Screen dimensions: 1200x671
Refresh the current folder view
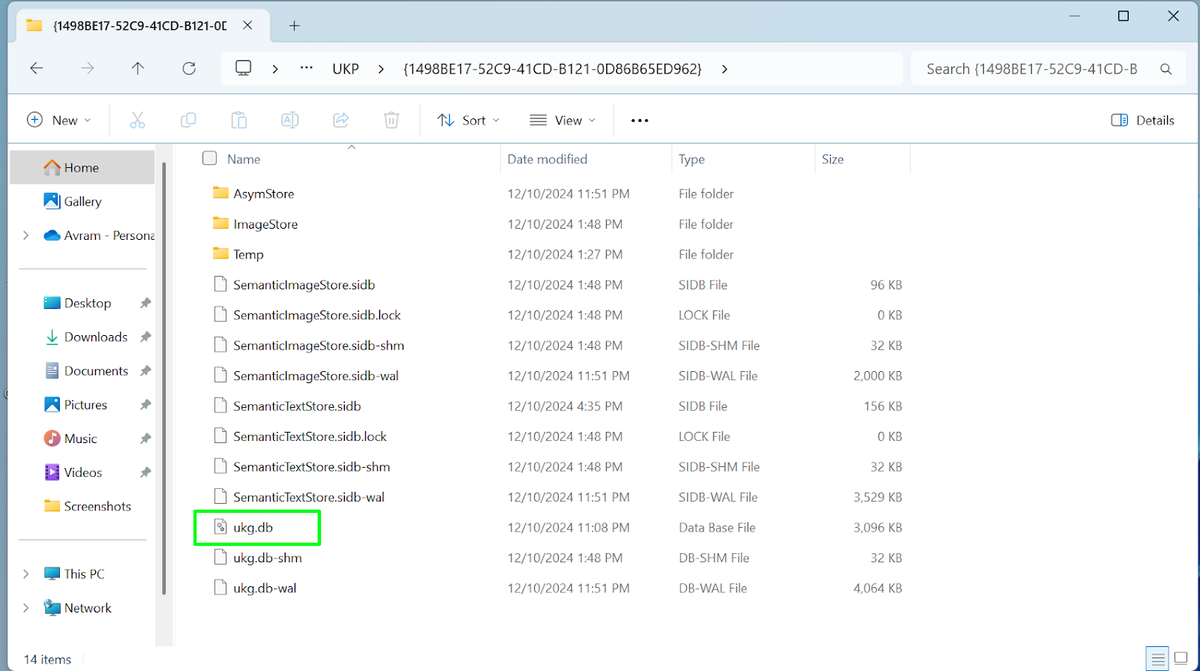coord(189,69)
